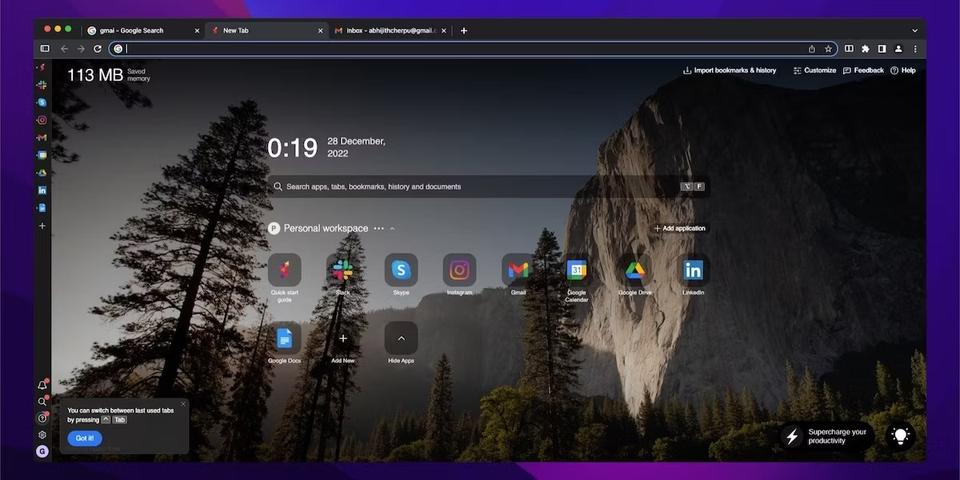The image size is (960, 480).
Task: Open Gmail from the left sidebar
Action: tap(42, 138)
